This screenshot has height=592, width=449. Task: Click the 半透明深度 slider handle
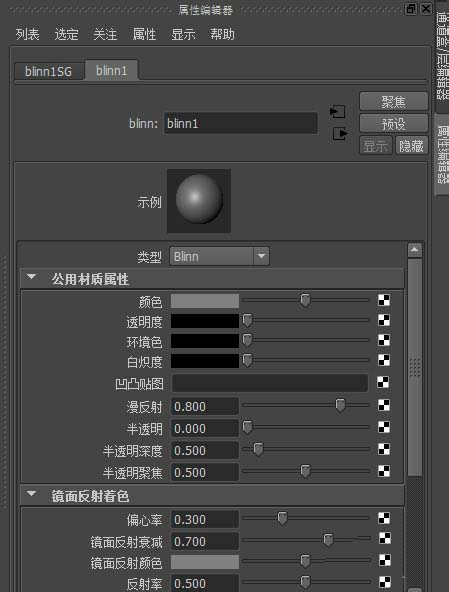(x=258, y=449)
